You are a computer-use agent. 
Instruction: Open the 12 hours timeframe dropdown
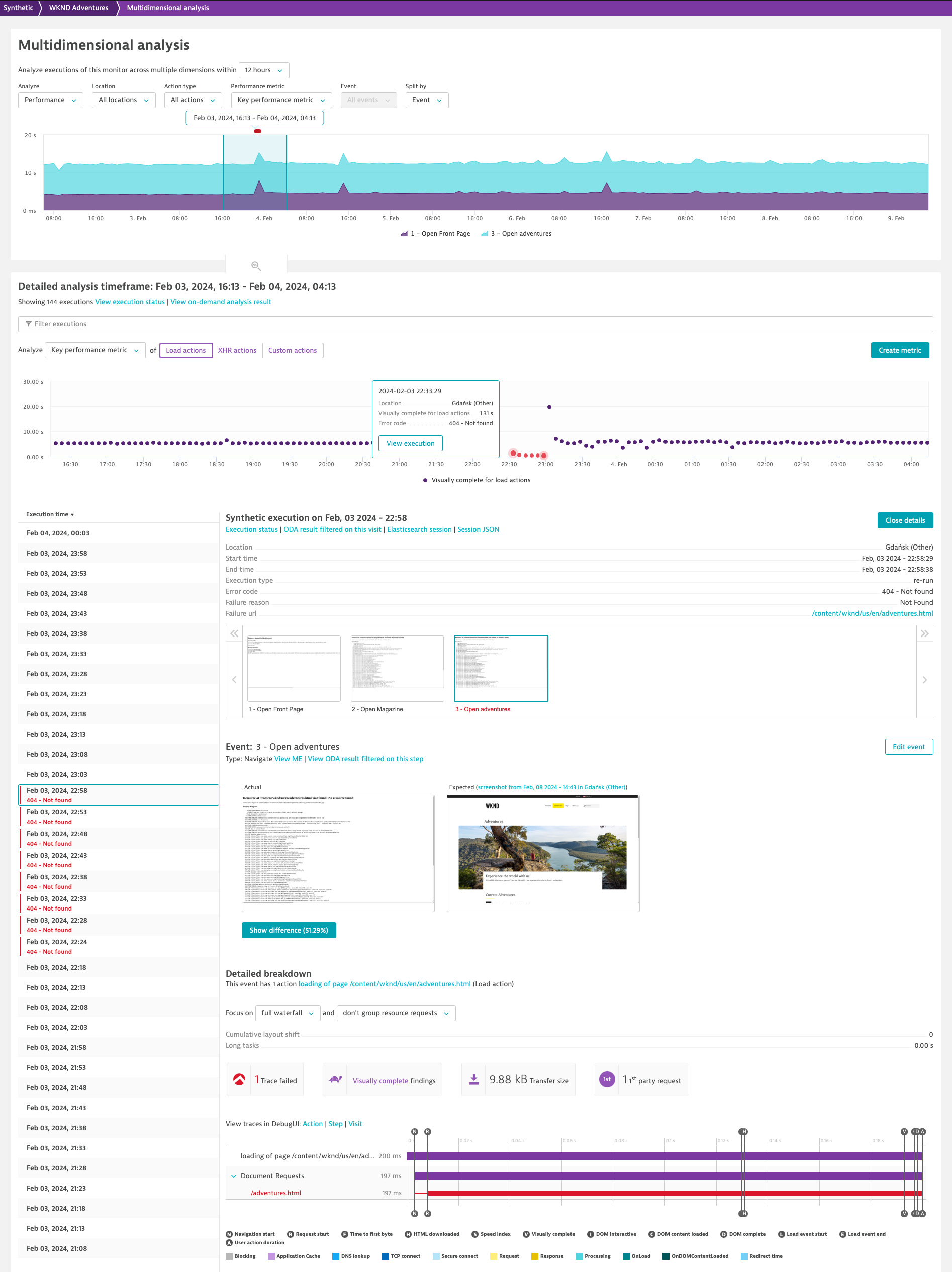[264, 70]
